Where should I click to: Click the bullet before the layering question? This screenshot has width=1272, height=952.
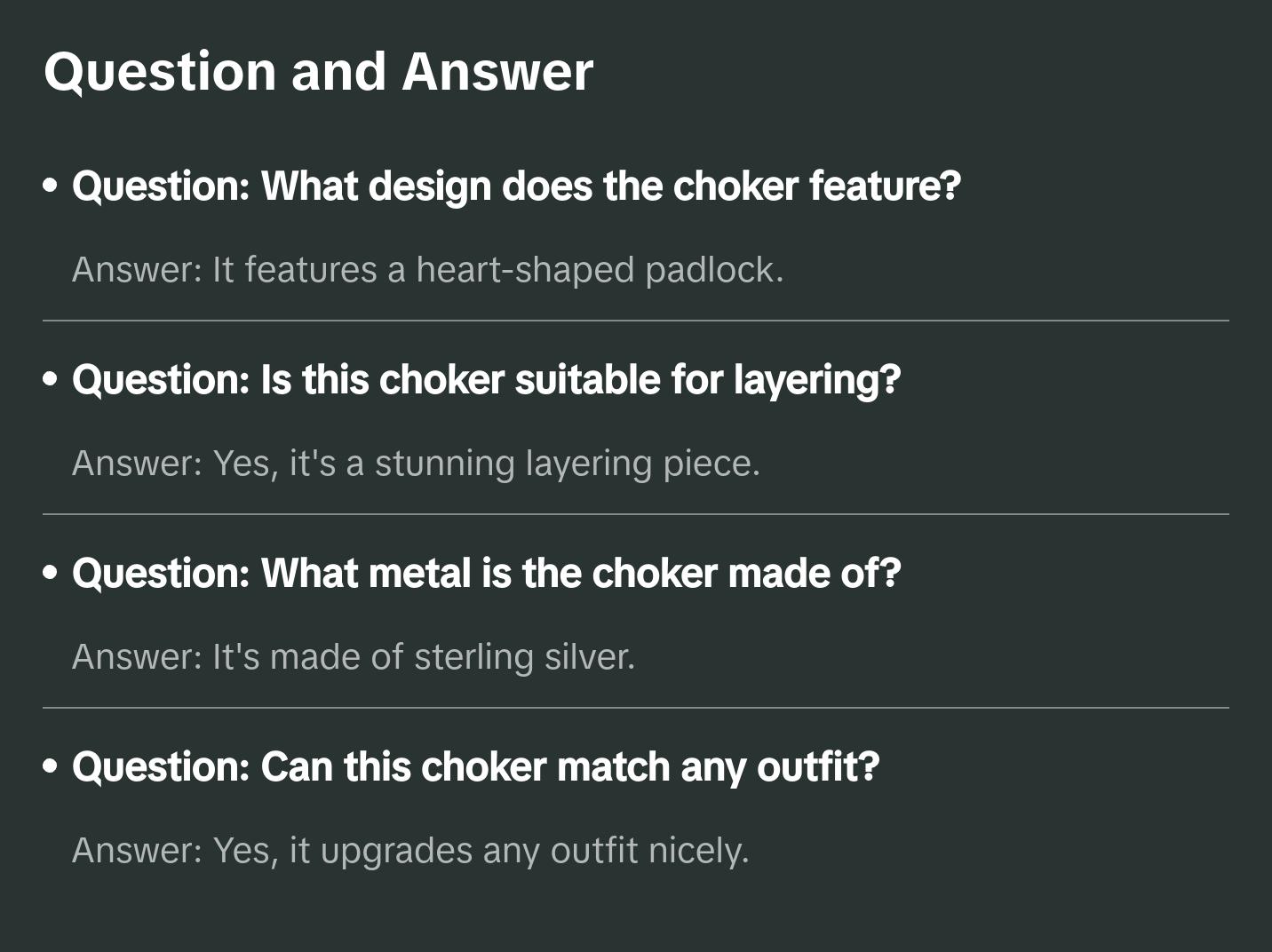[51, 379]
